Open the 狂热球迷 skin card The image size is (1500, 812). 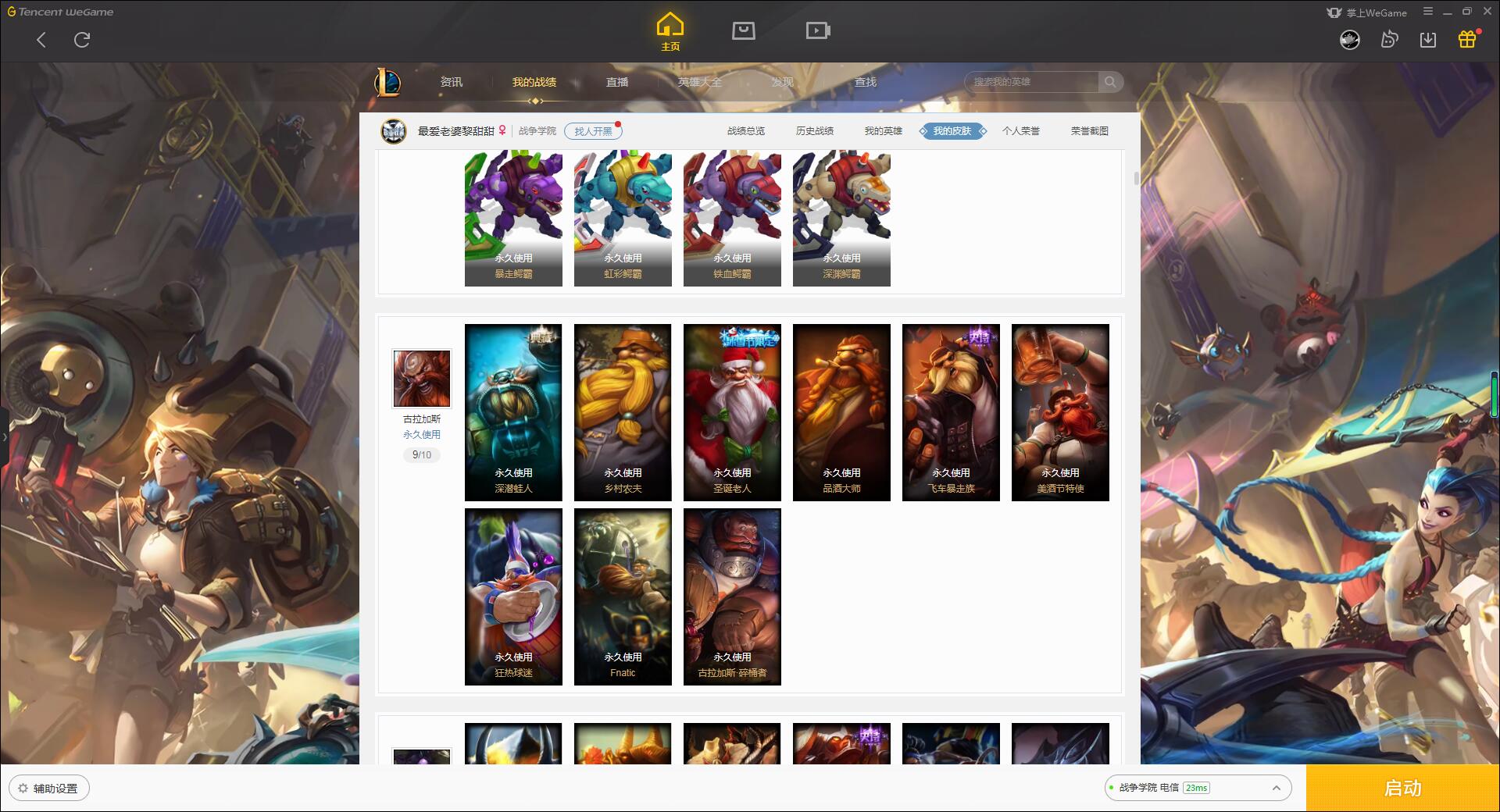click(513, 597)
